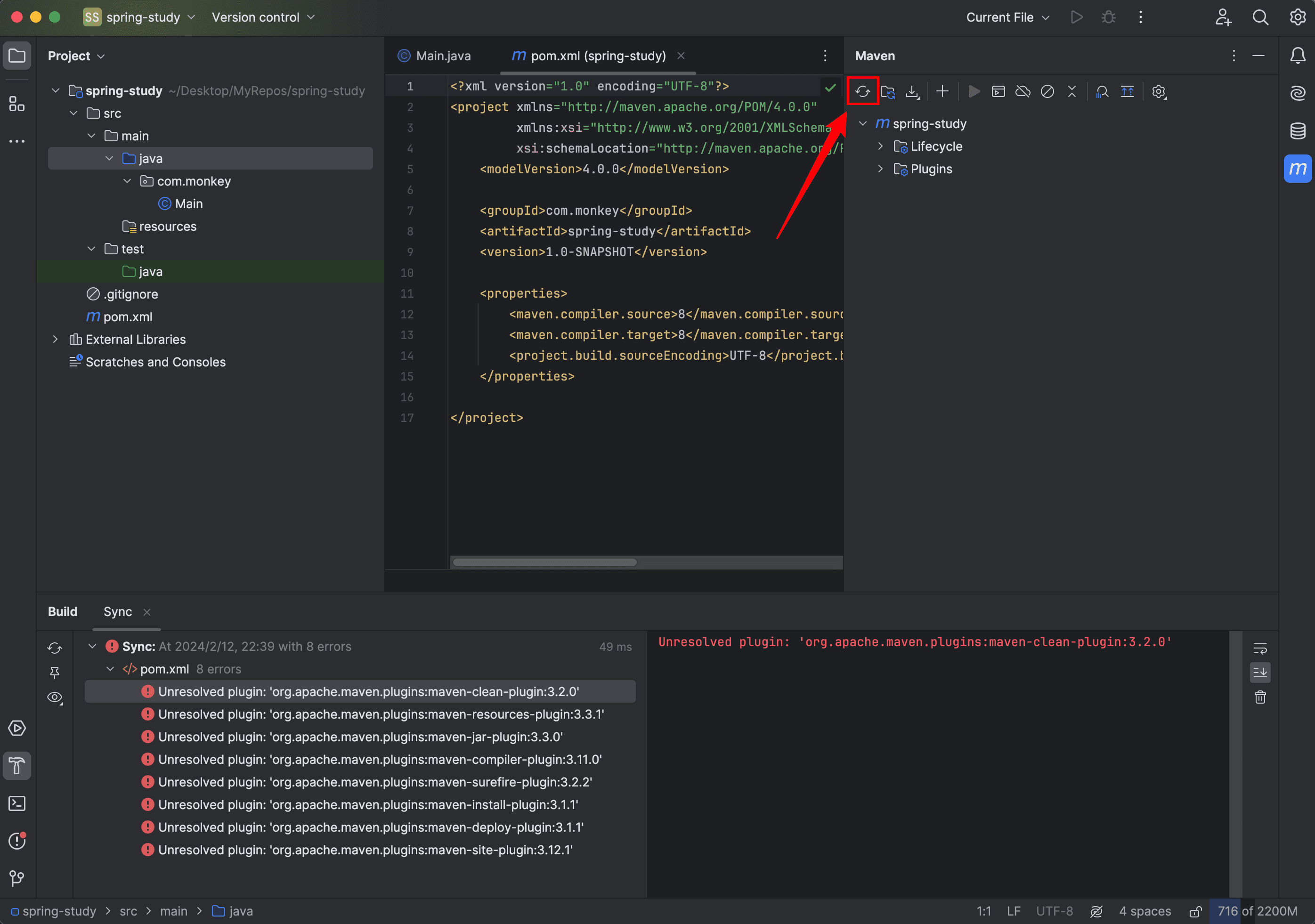
Task: Click editor horizontal scrollbar
Action: pyautogui.click(x=544, y=562)
